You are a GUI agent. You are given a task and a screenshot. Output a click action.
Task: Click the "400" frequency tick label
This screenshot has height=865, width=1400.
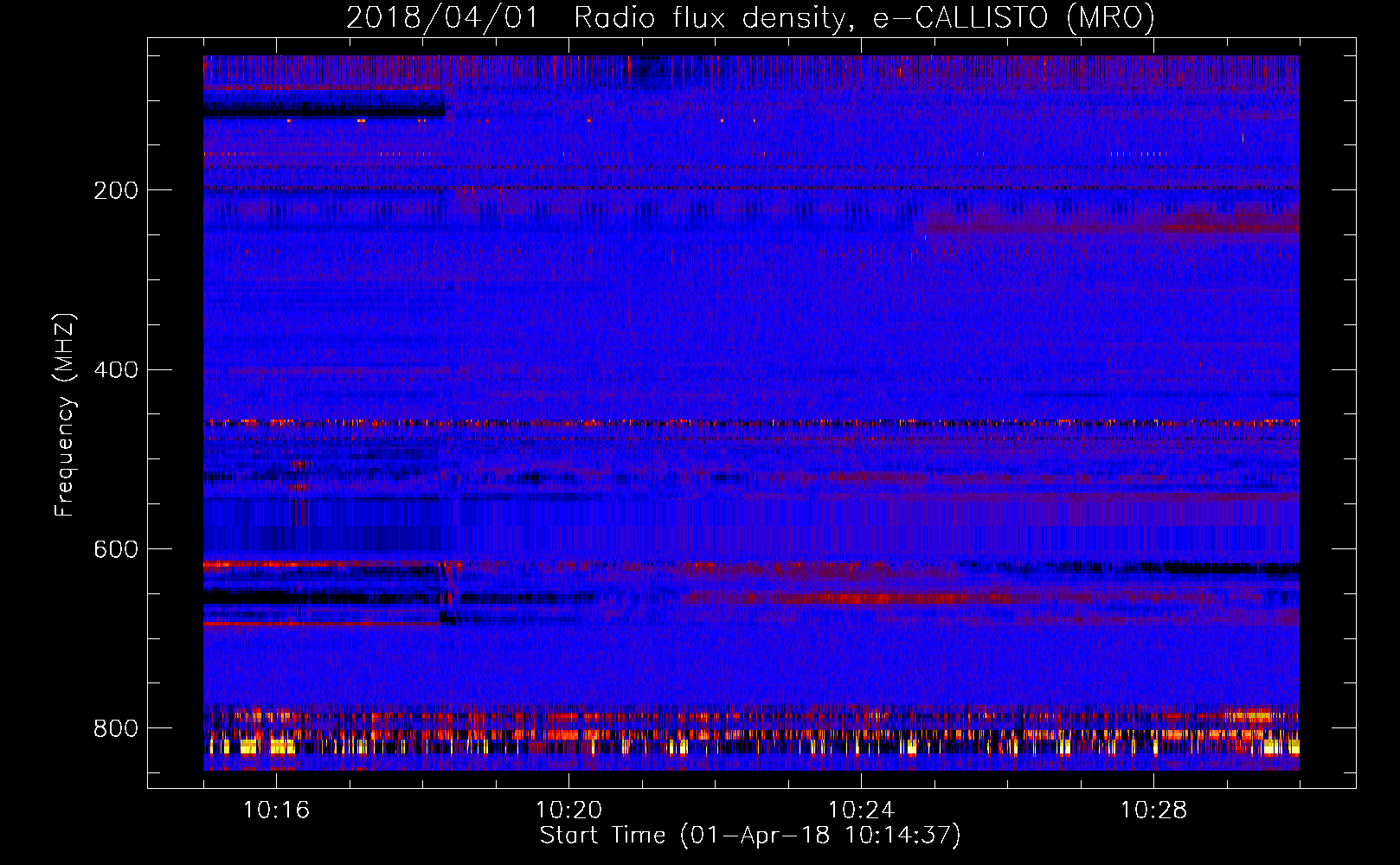[x=116, y=370]
